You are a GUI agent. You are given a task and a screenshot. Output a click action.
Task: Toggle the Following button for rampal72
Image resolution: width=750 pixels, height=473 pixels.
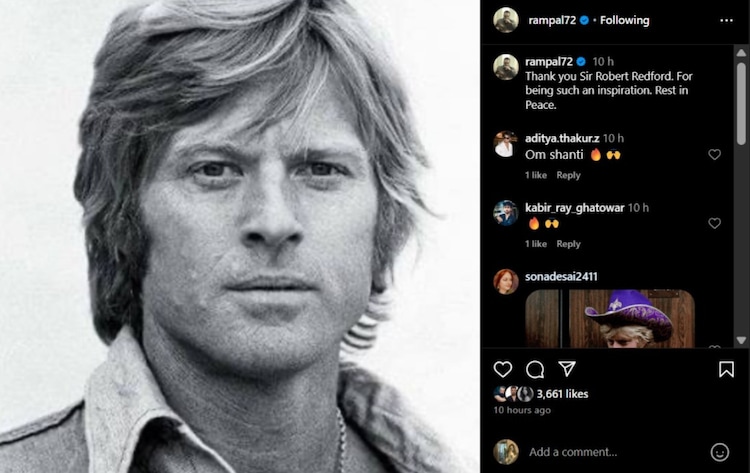pyautogui.click(x=624, y=20)
